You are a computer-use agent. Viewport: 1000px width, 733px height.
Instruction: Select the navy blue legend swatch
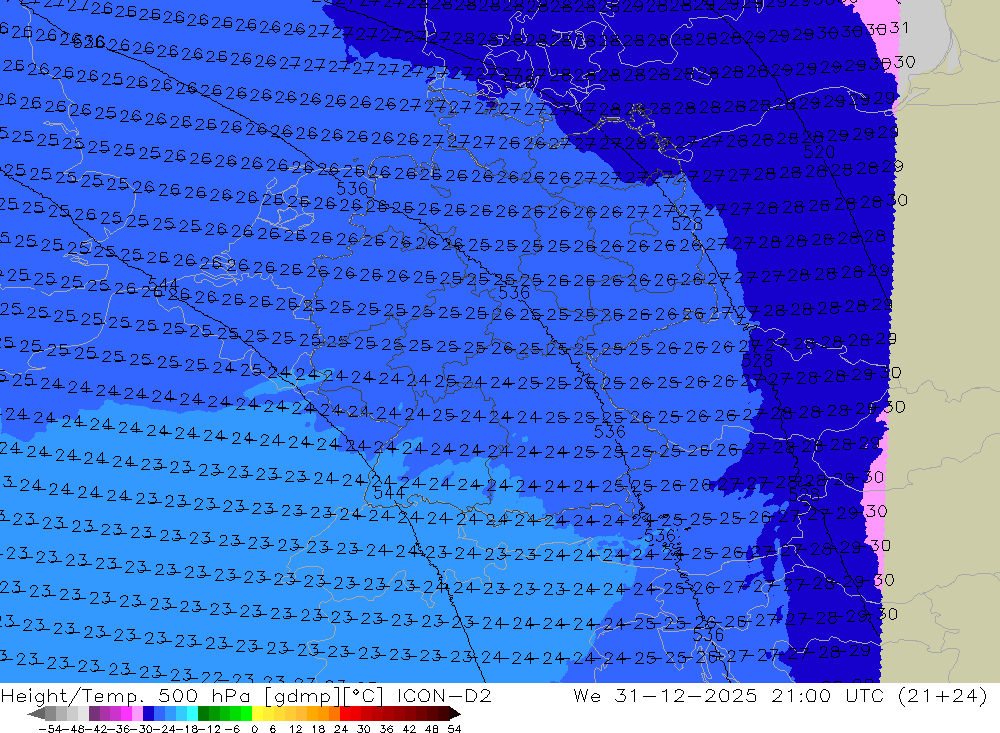pyautogui.click(x=148, y=713)
